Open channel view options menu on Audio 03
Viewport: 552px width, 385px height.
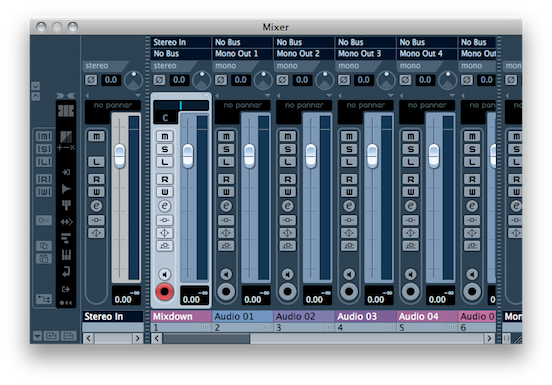pos(390,95)
